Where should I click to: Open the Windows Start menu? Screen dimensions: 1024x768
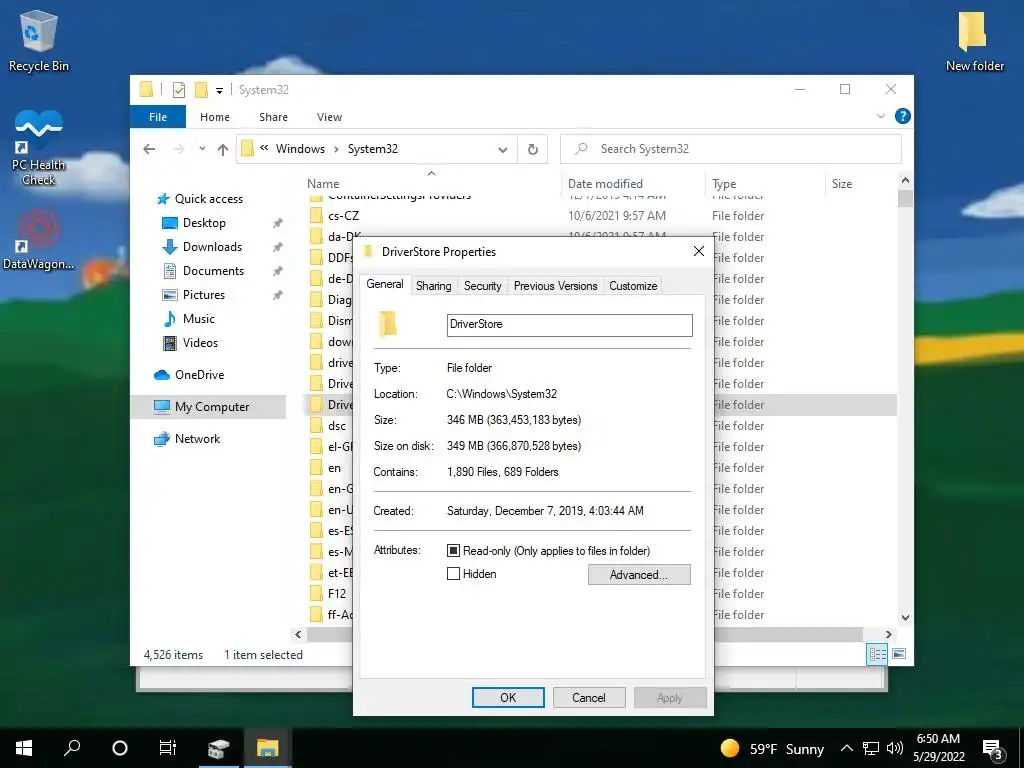point(24,748)
